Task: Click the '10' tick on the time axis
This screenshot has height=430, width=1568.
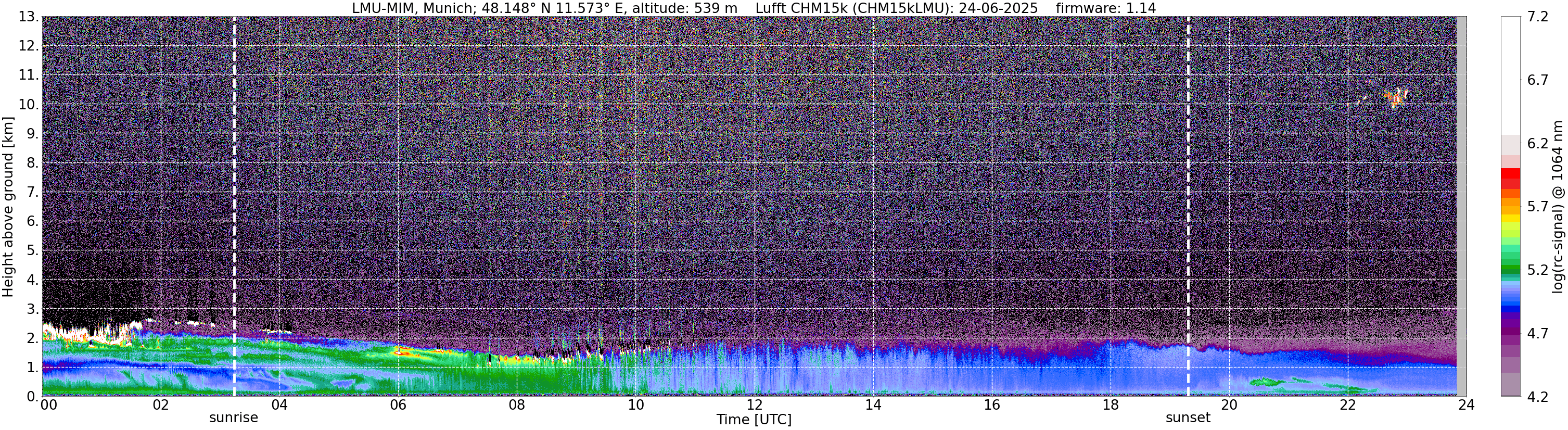Action: 635,405
